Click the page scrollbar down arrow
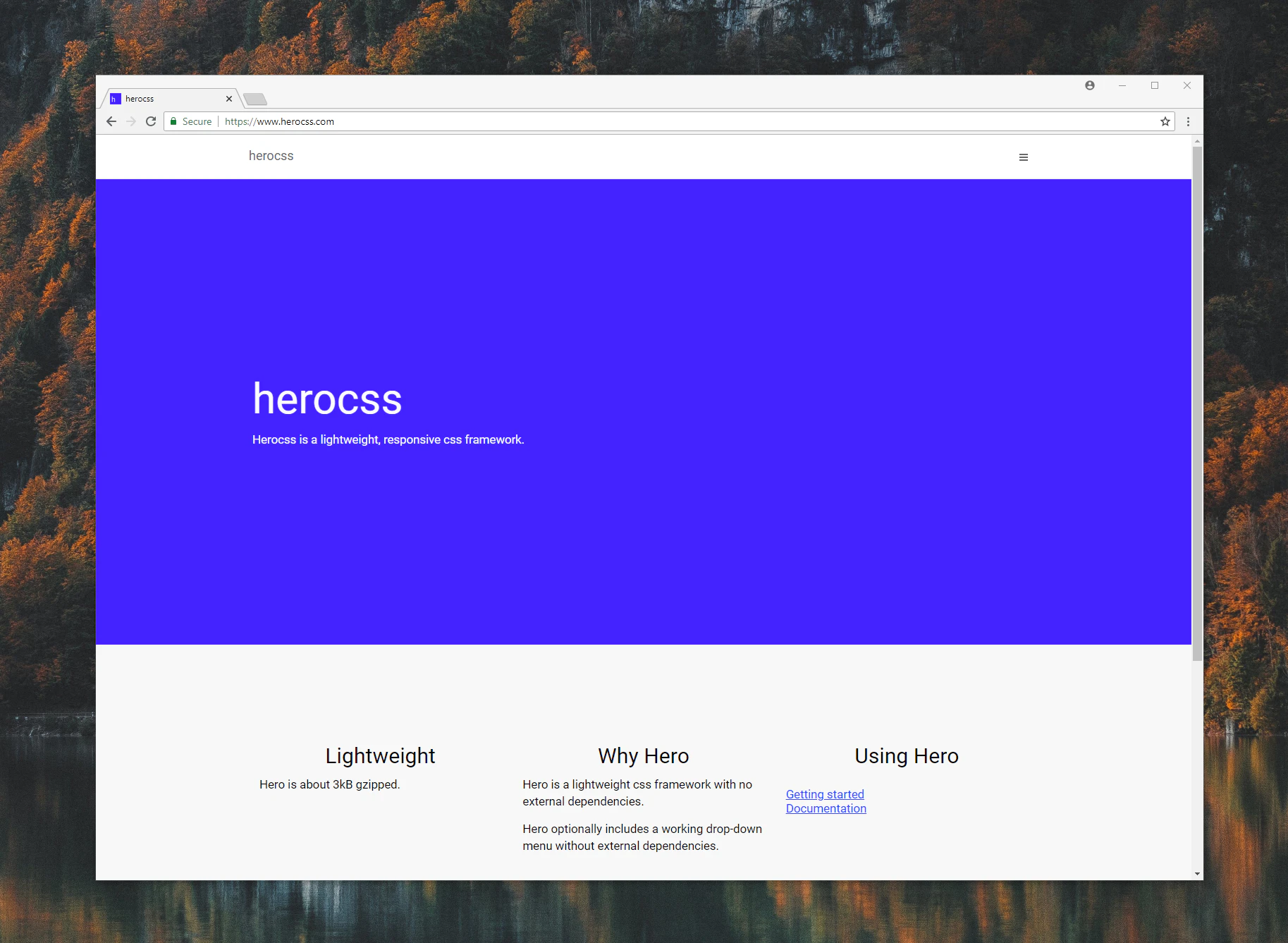 tap(1196, 873)
